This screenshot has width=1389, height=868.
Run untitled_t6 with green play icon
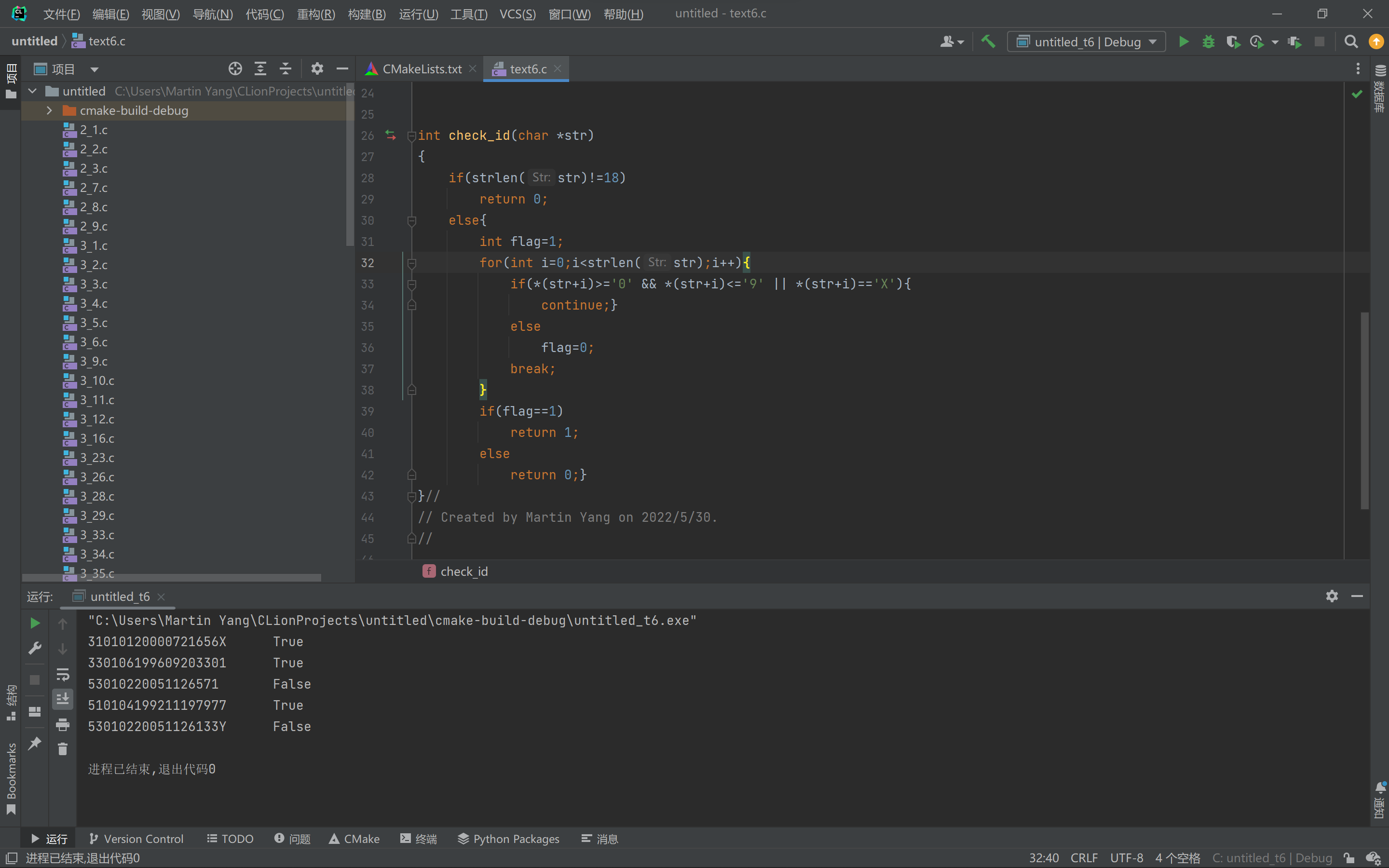1184,41
